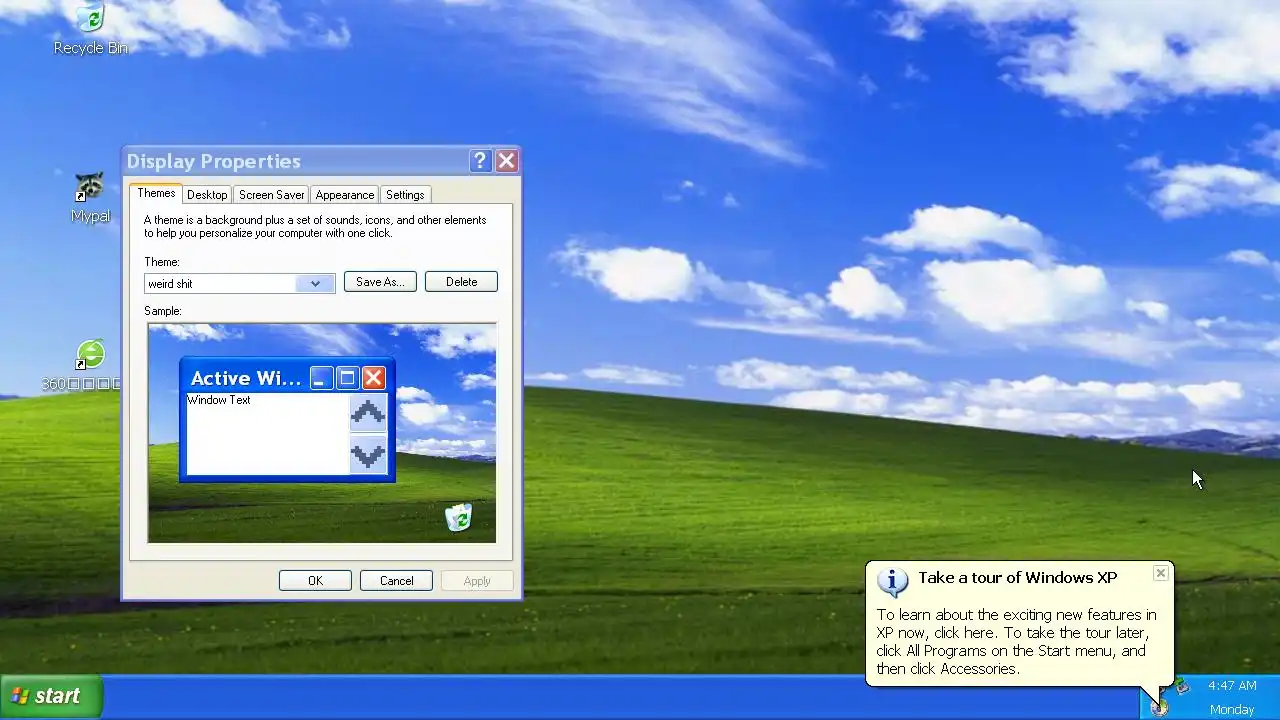Viewport: 1280px width, 720px height.
Task: Confirm with the OK button
Action: (x=315, y=581)
